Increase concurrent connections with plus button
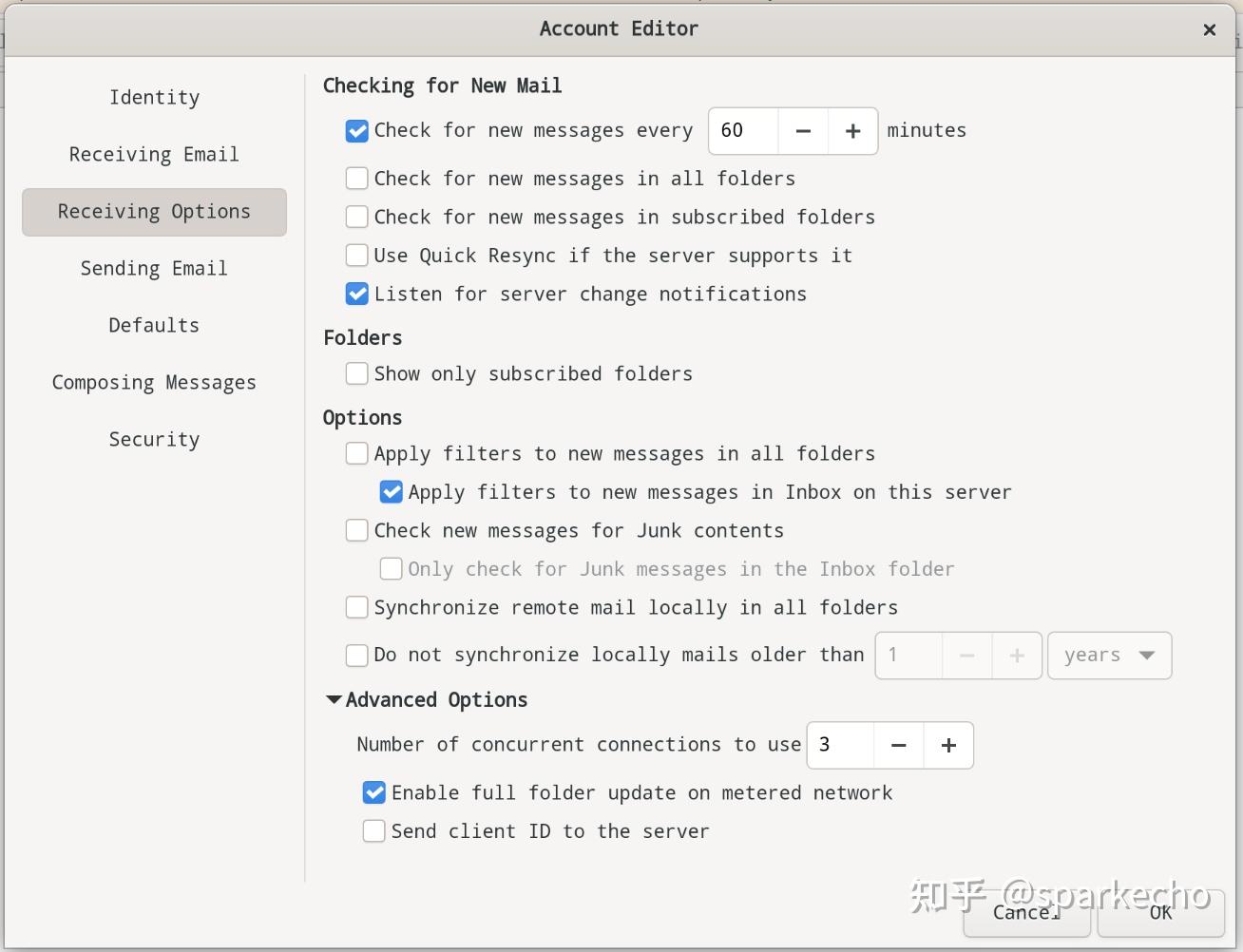Screen dimensions: 1243x952 pos(948,746)
